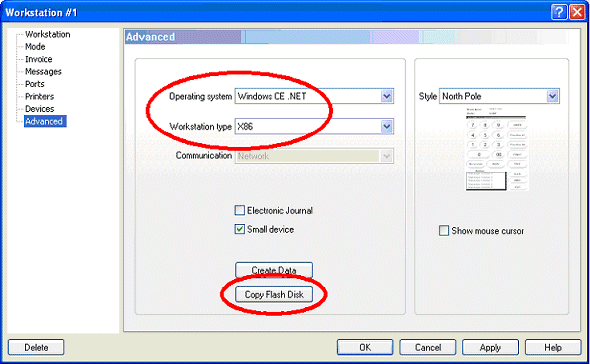Uncheck the Small device checkbox

tap(240, 229)
